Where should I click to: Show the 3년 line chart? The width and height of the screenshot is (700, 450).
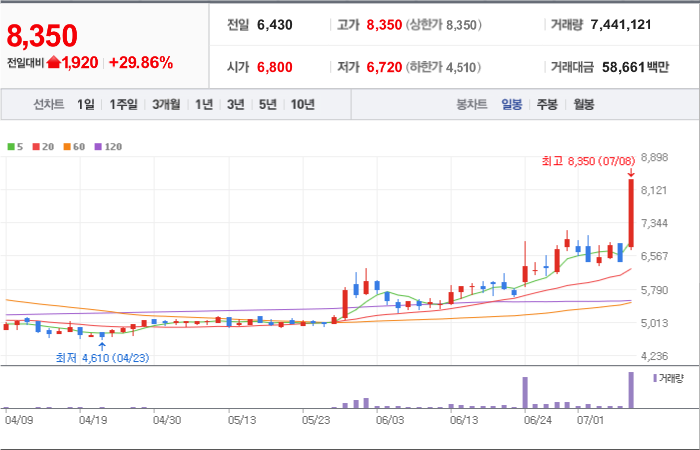(236, 104)
